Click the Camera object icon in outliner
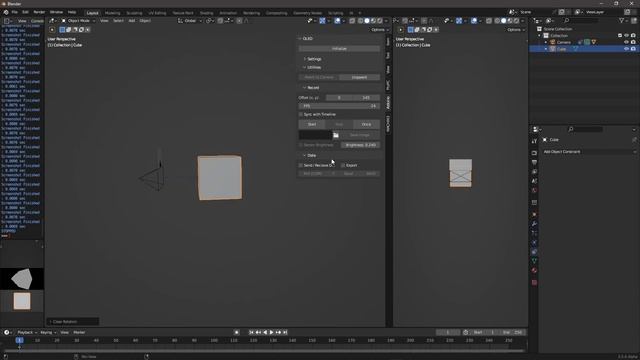 pyautogui.click(x=553, y=42)
